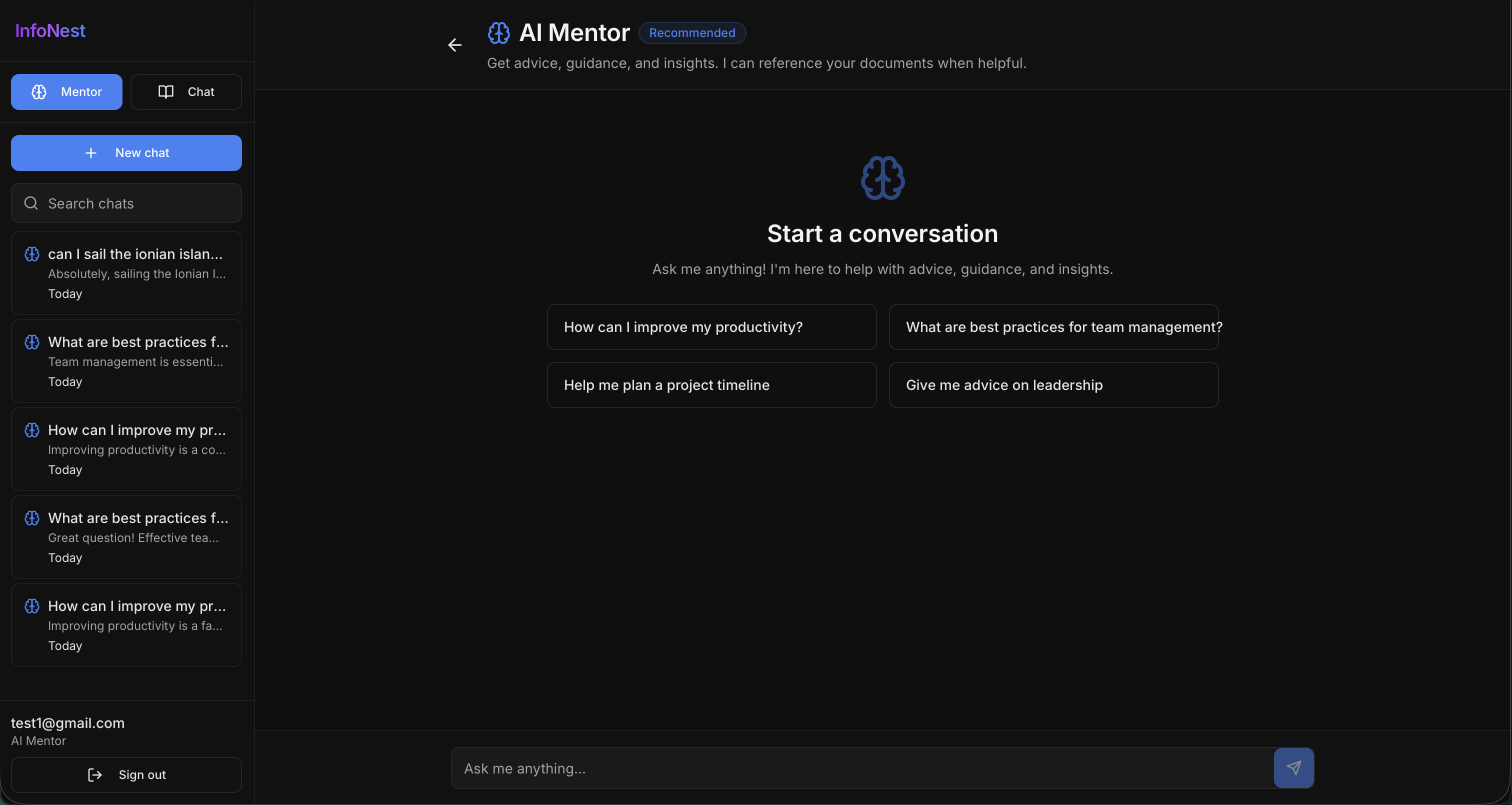Screen dimensions: 1512x805
Task: Click the large brain icon above Start a conversation
Action: click(x=882, y=178)
